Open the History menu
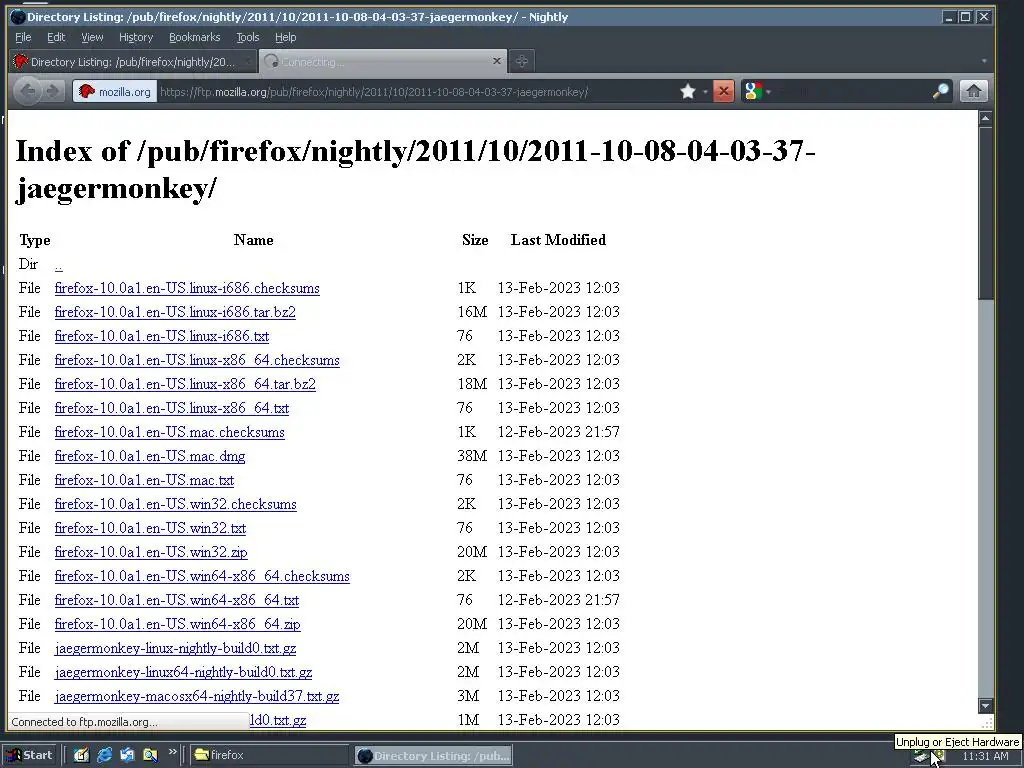 pyautogui.click(x=136, y=37)
